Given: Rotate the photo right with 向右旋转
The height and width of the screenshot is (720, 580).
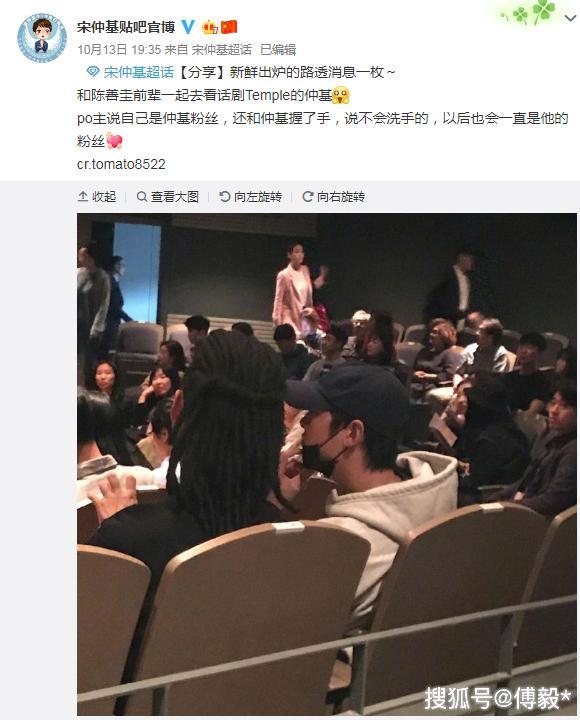Looking at the screenshot, I should 333,197.
